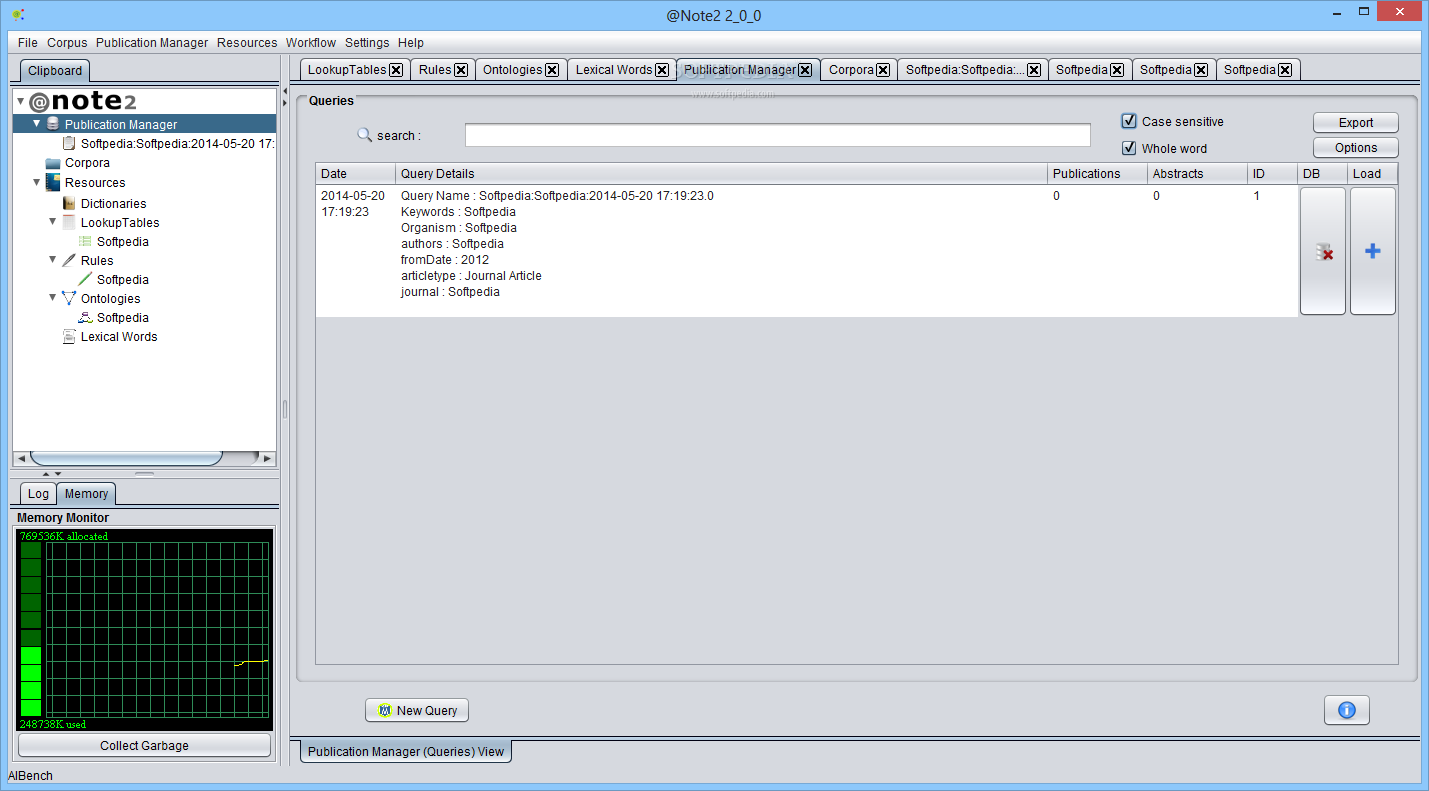Click the green table icon under LookupTables
The height and width of the screenshot is (791, 1429).
pyautogui.click(x=85, y=241)
